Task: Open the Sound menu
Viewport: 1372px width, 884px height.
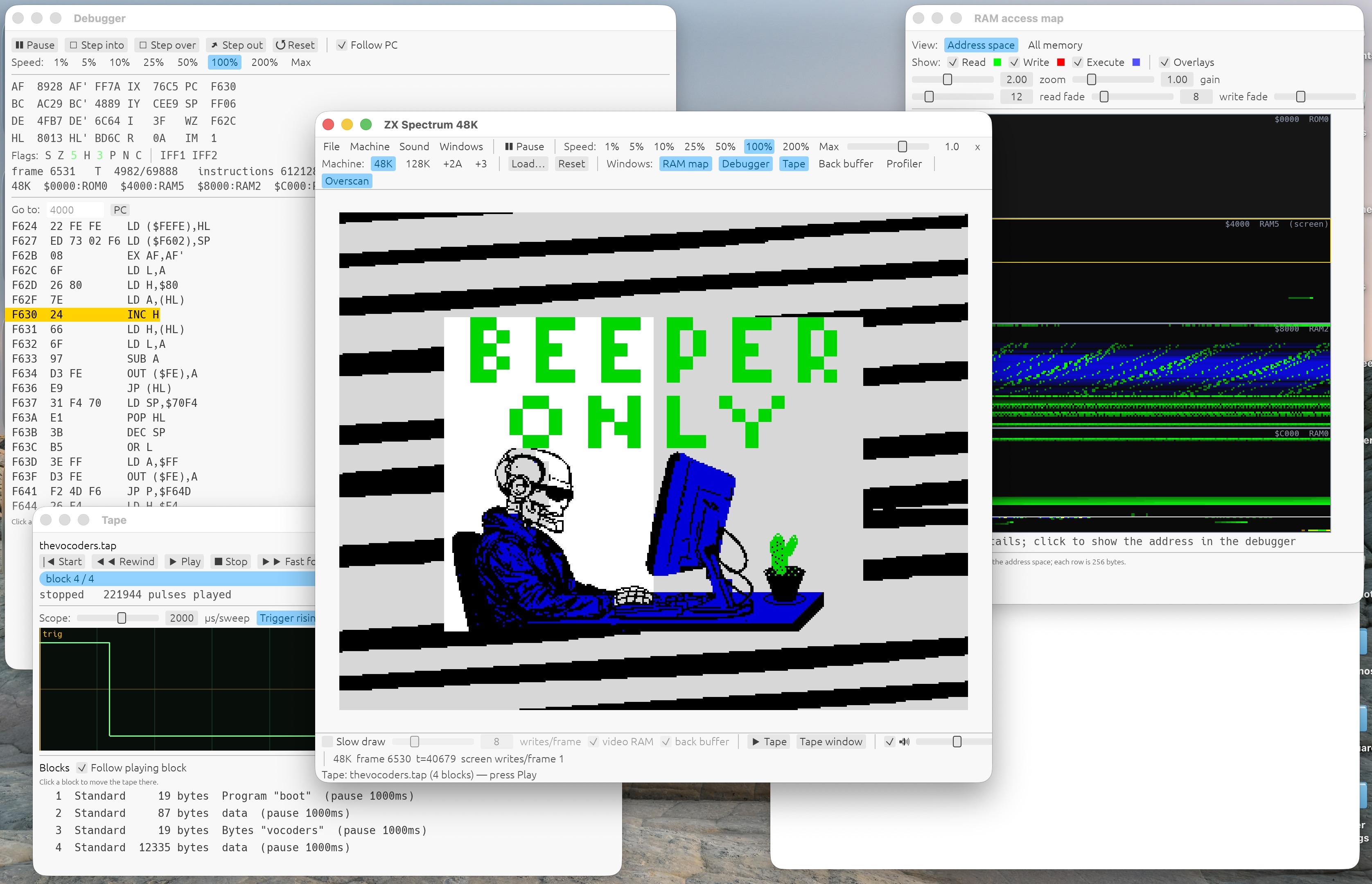Action: (x=414, y=147)
